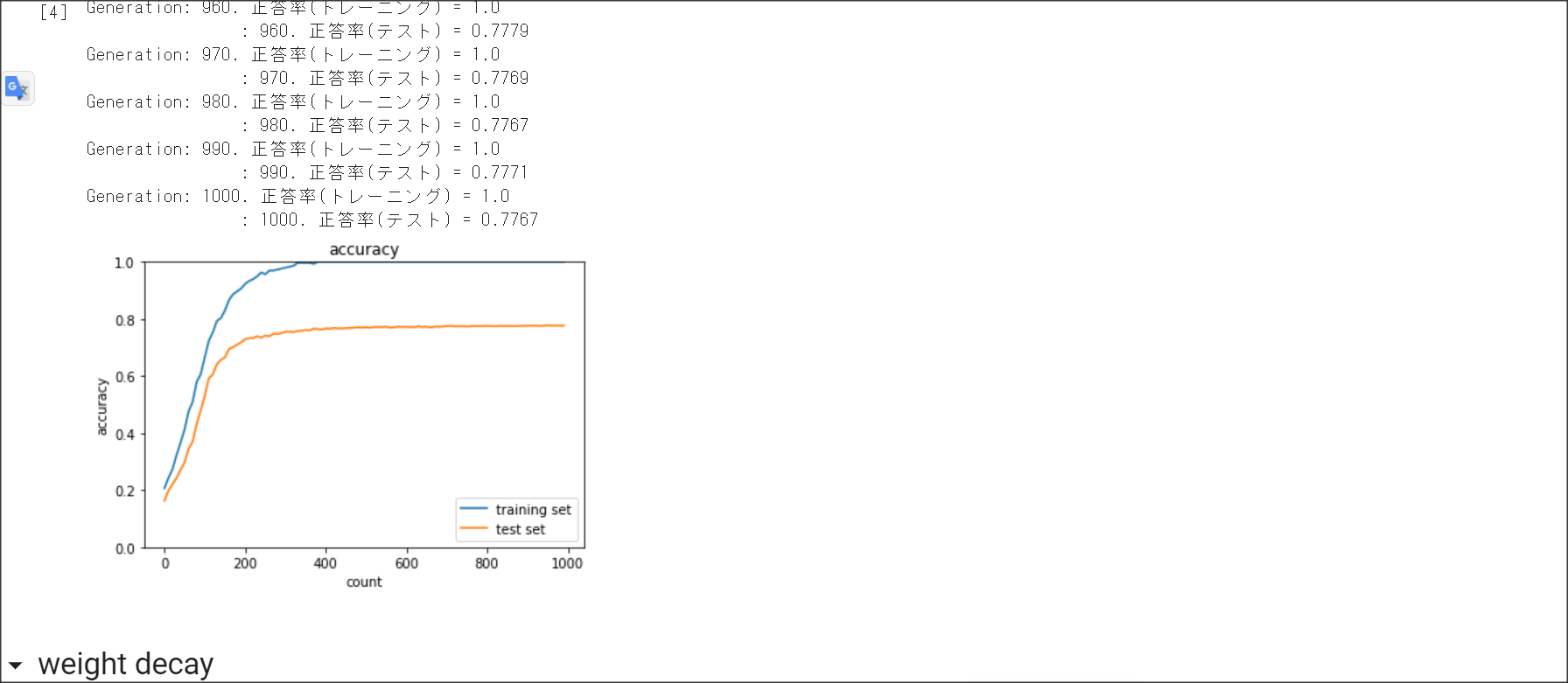Select the Generation: 1000 training accuracy line

(297, 196)
